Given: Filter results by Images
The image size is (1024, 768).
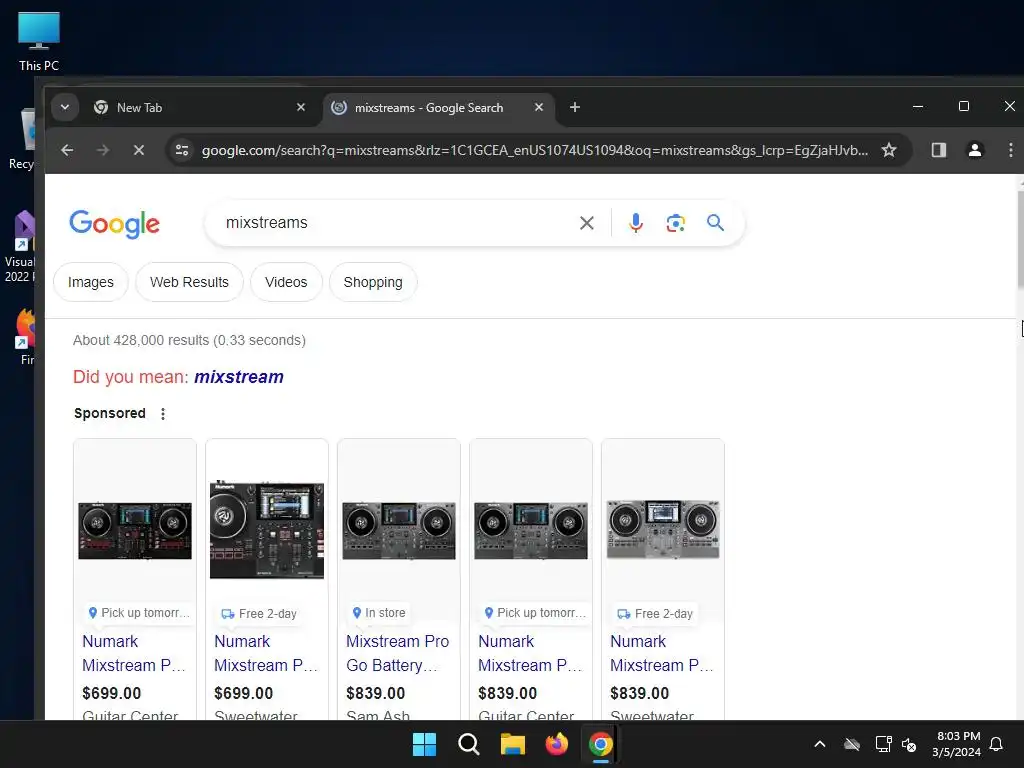Looking at the screenshot, I should coord(91,282).
